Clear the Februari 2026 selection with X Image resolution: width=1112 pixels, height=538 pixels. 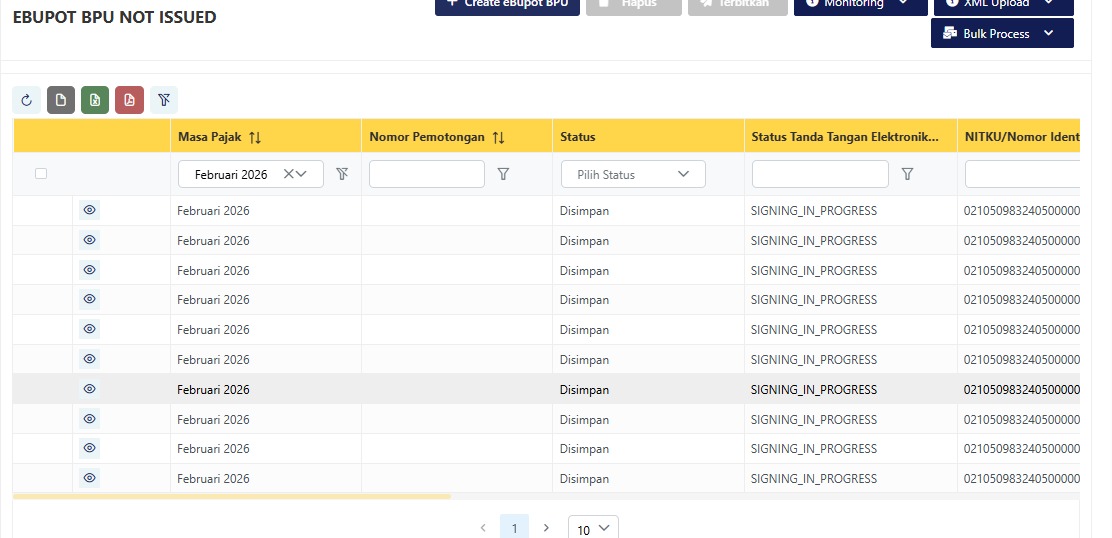click(288, 174)
